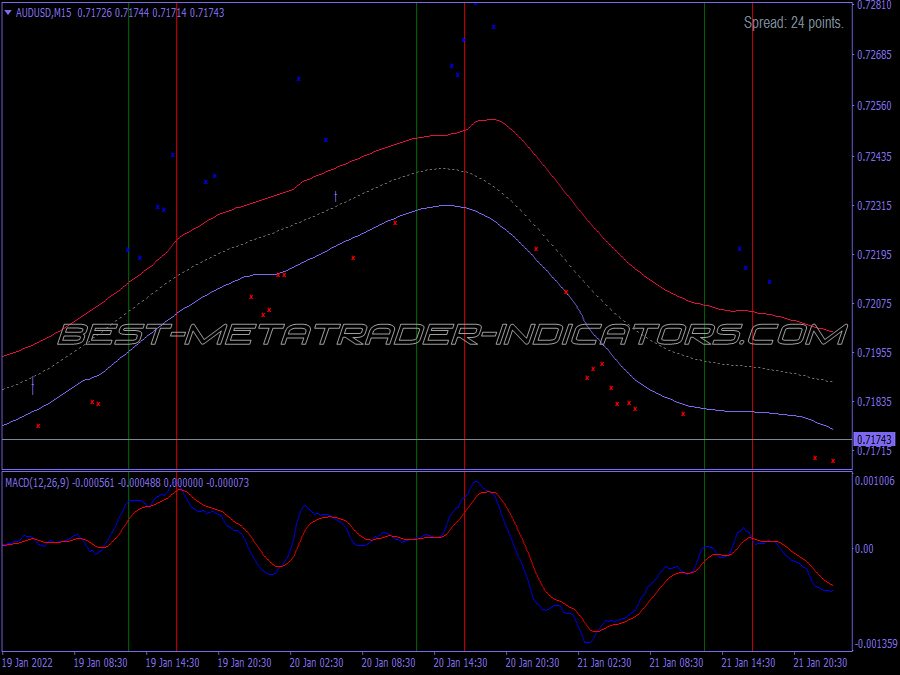The image size is (900, 675).
Task: Click price scale value 0.72075
Action: (x=875, y=303)
